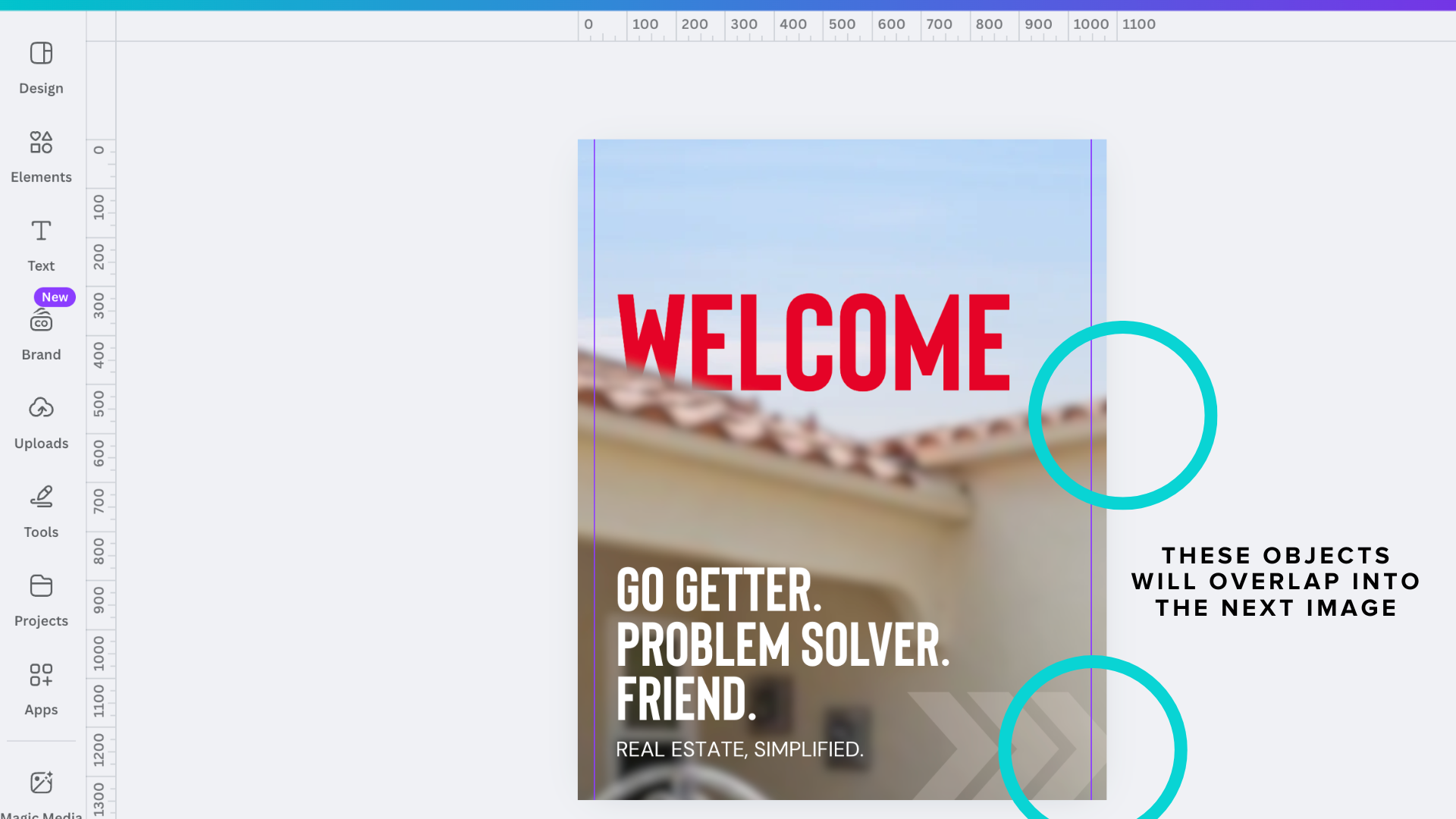Click the New badge above Brand
Screen dimensions: 1456x819
pyautogui.click(x=55, y=297)
